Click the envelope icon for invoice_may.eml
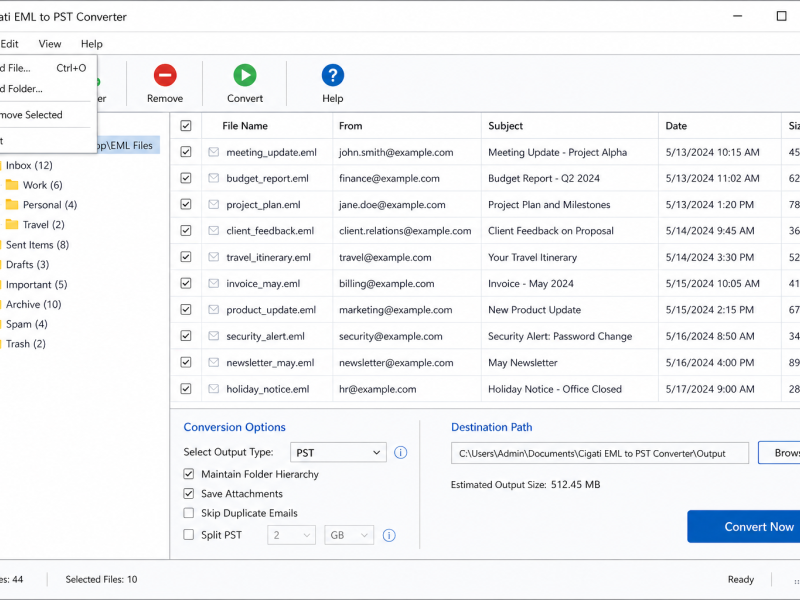This screenshot has height=600, width=800. click(x=214, y=283)
